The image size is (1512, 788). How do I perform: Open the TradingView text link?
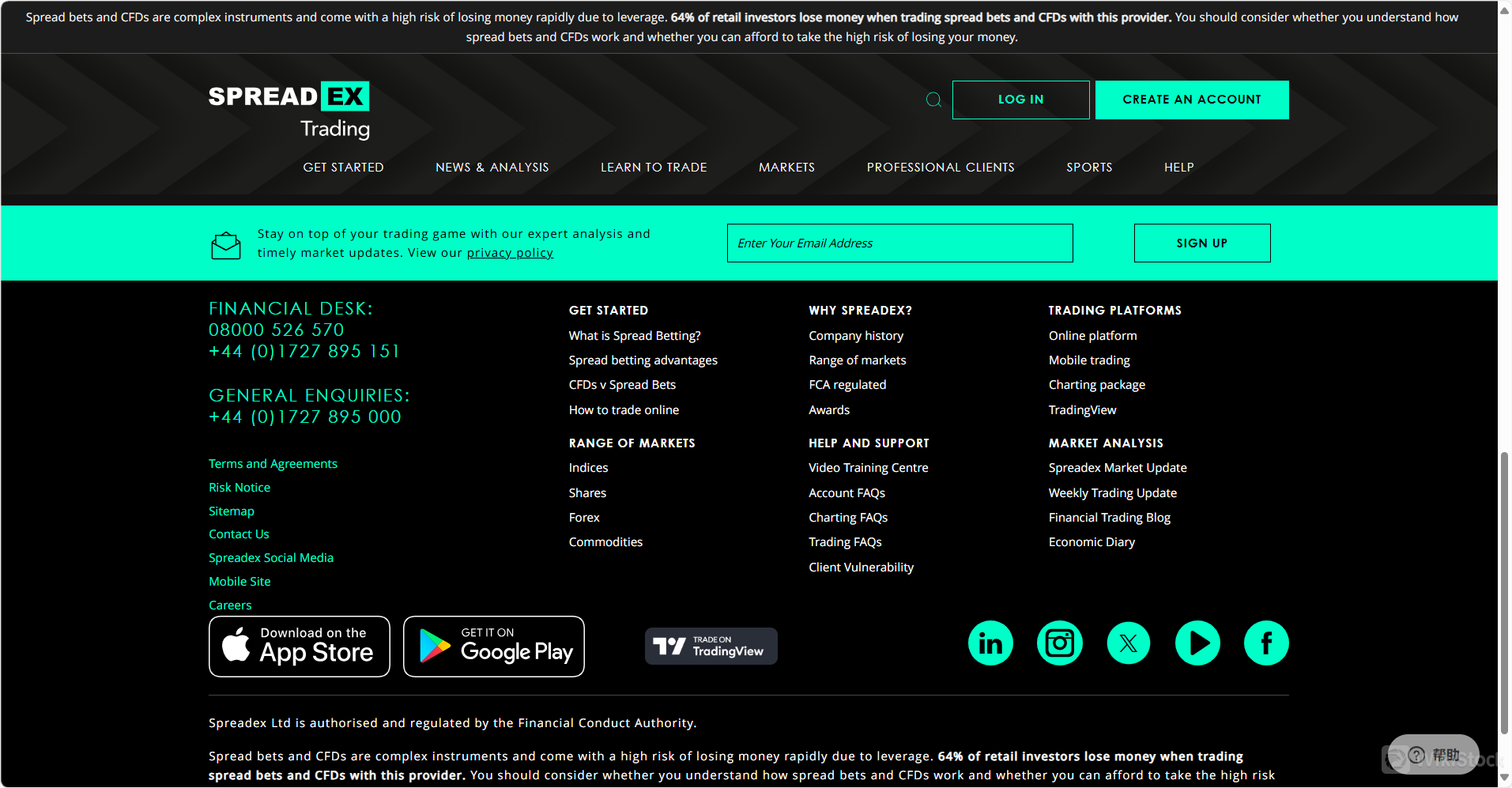click(x=1083, y=410)
